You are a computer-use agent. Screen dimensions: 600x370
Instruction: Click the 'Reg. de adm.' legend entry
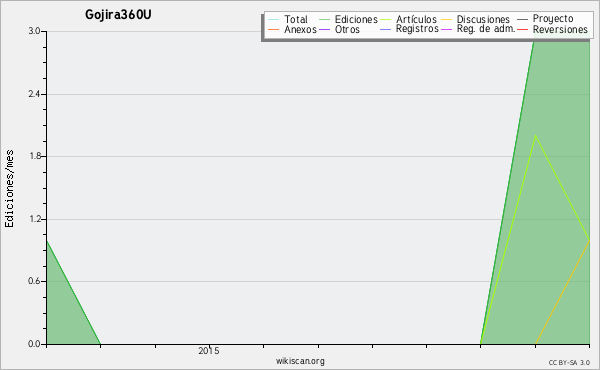pyautogui.click(x=486, y=29)
